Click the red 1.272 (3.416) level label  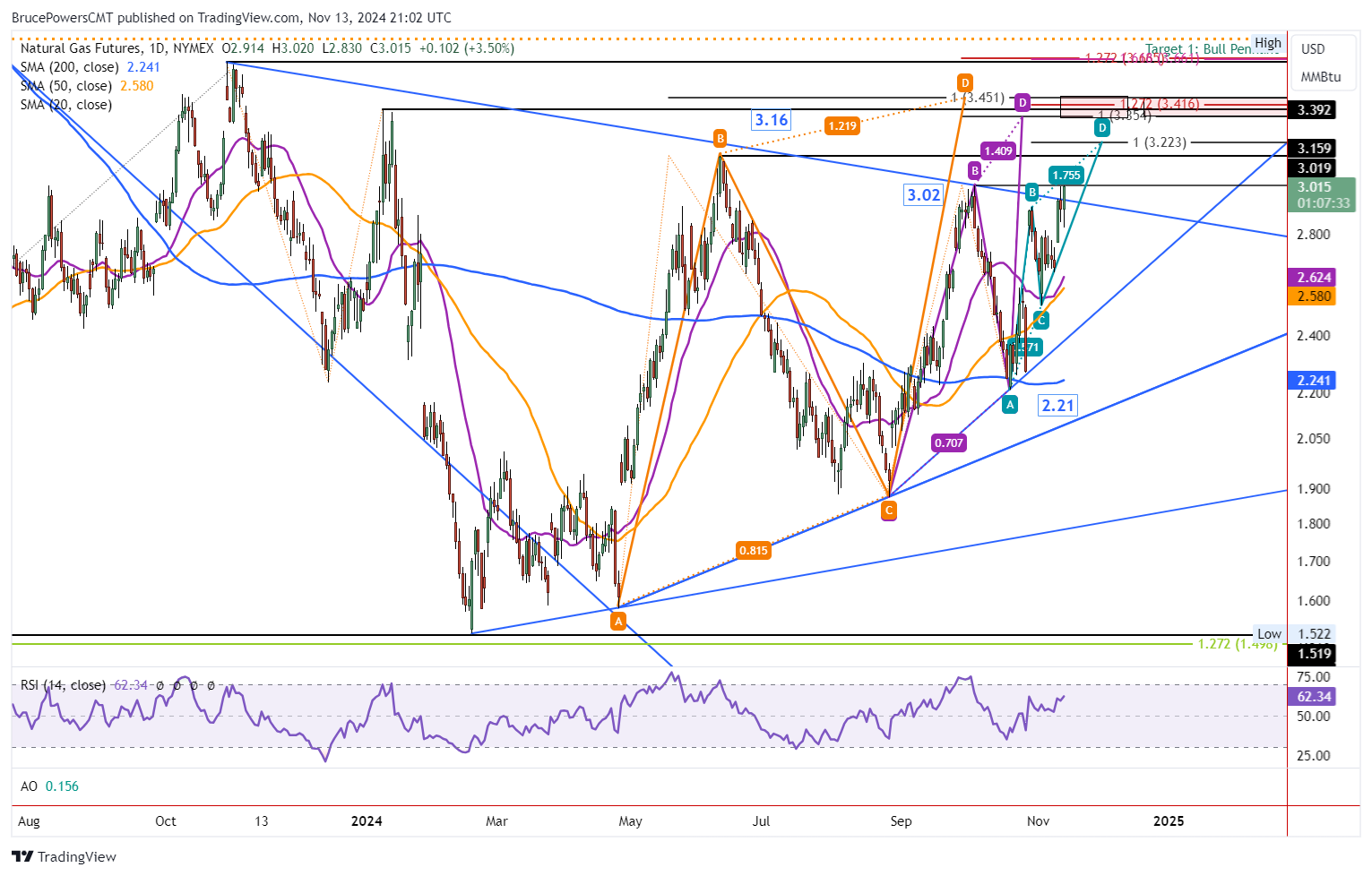(1160, 104)
